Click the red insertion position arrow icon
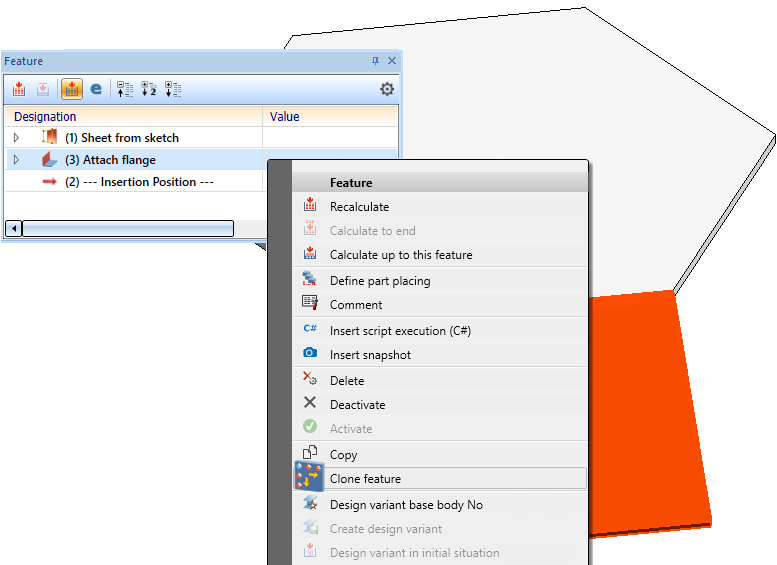 tap(50, 182)
